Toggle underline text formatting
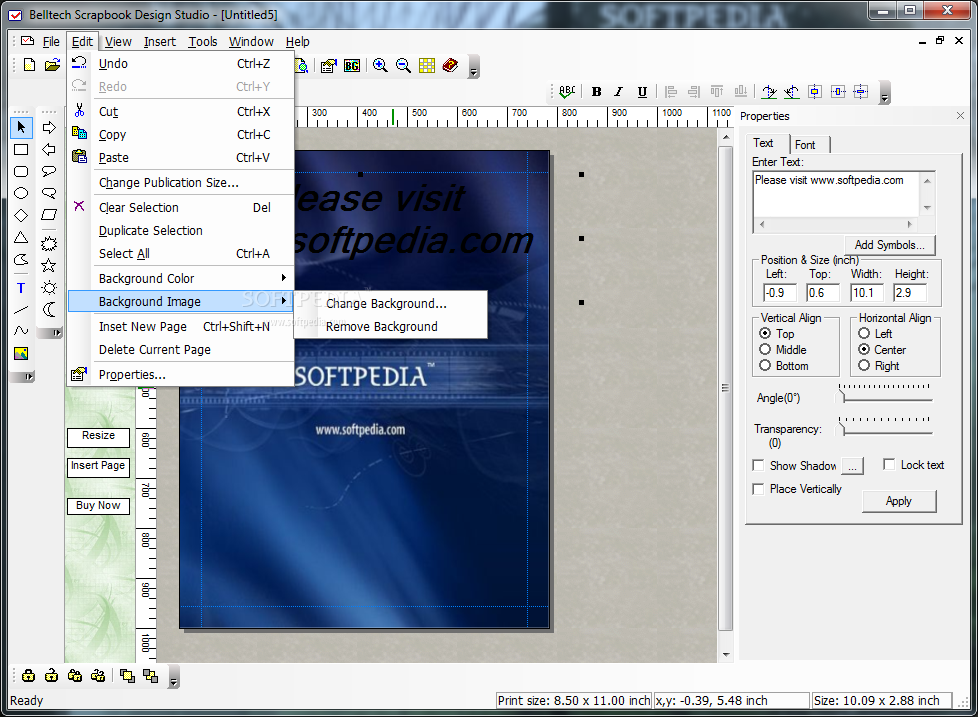The height and width of the screenshot is (717, 978). tap(642, 92)
